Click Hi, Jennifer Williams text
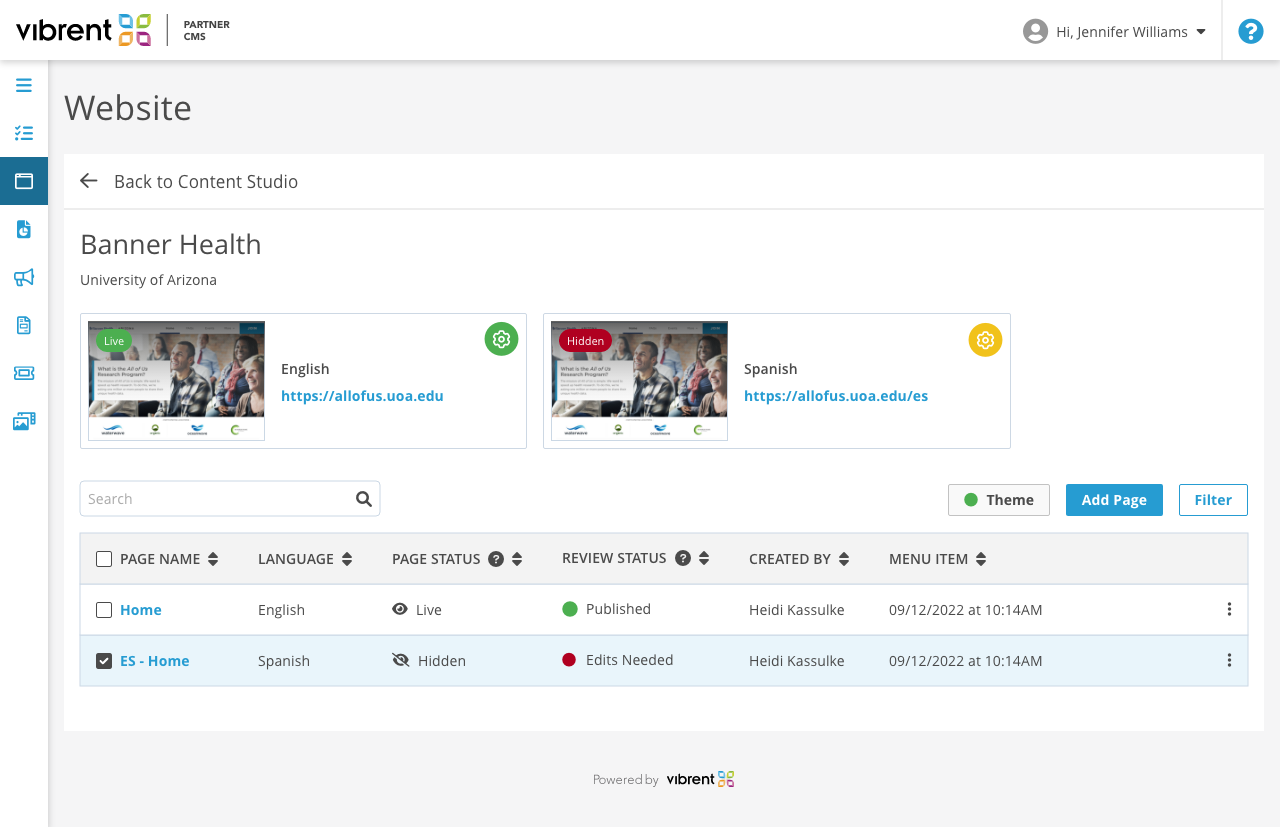This screenshot has width=1280, height=827. (1122, 32)
